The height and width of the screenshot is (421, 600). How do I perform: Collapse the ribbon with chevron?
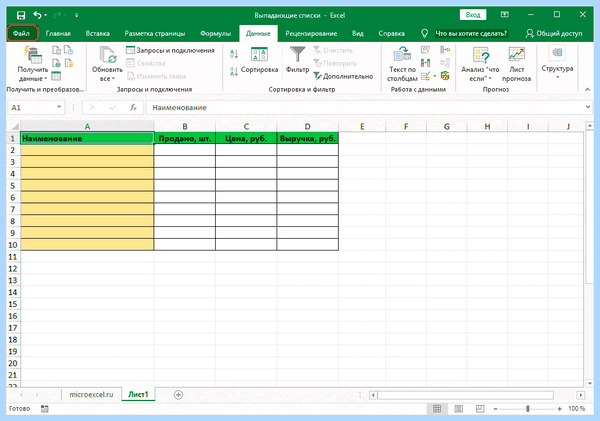[x=587, y=89]
